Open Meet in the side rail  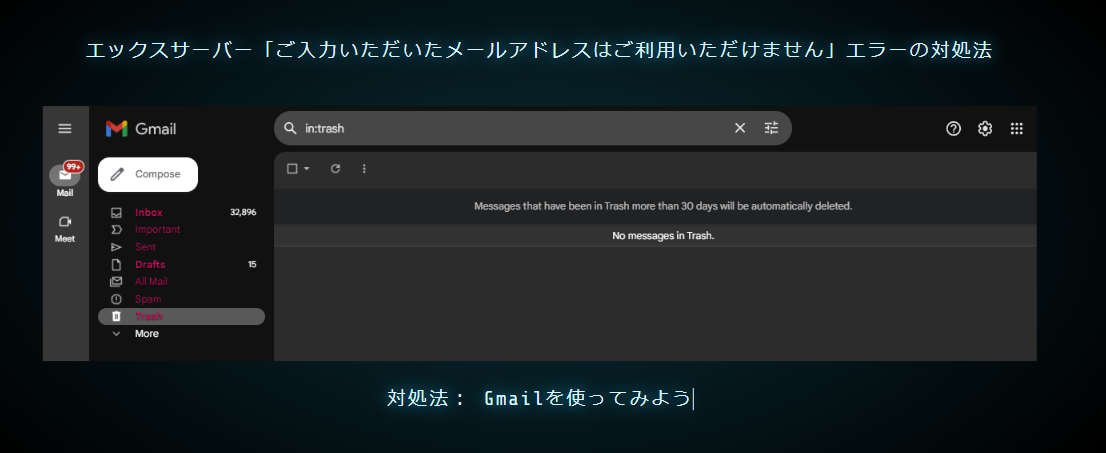click(x=65, y=229)
